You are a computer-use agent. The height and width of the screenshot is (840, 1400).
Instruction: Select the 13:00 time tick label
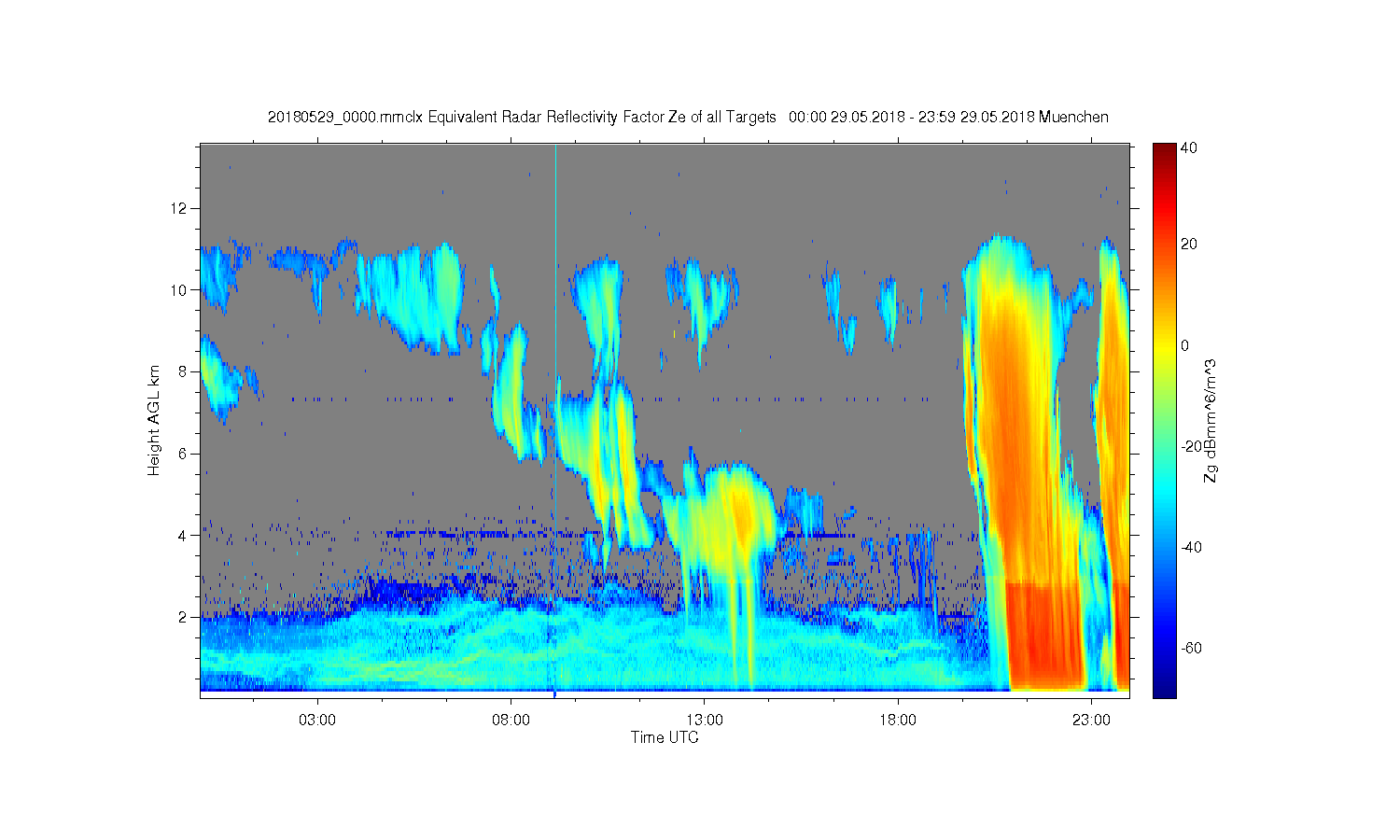click(705, 720)
